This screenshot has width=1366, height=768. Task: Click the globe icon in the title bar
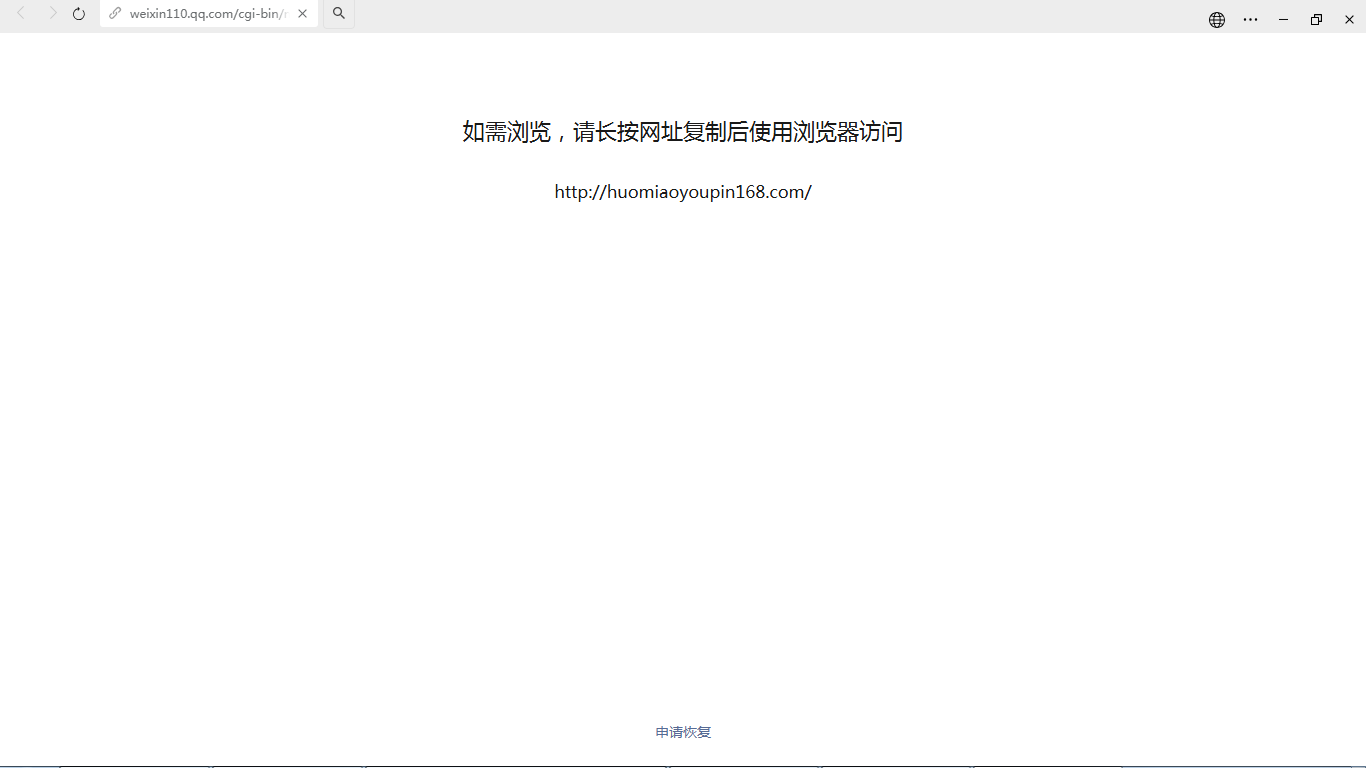[x=1217, y=19]
